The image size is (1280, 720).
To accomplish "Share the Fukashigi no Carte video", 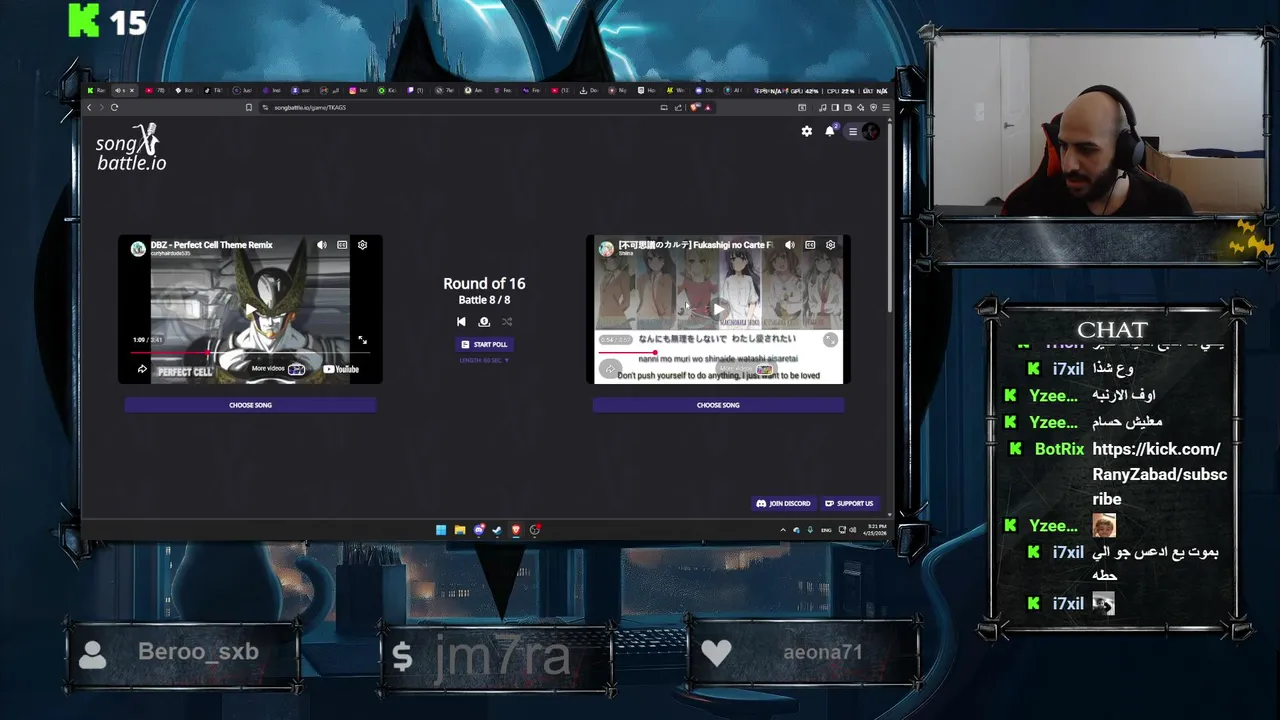I will 610,369.
